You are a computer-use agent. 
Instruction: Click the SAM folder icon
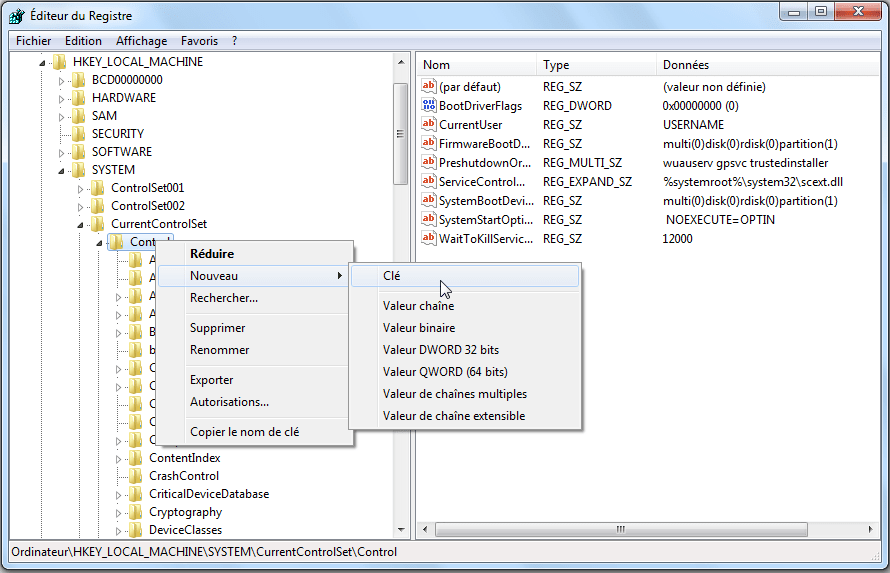[x=79, y=116]
